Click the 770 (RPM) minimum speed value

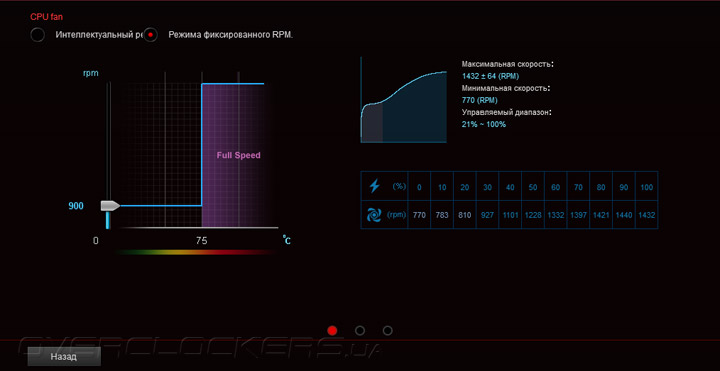[x=479, y=100]
